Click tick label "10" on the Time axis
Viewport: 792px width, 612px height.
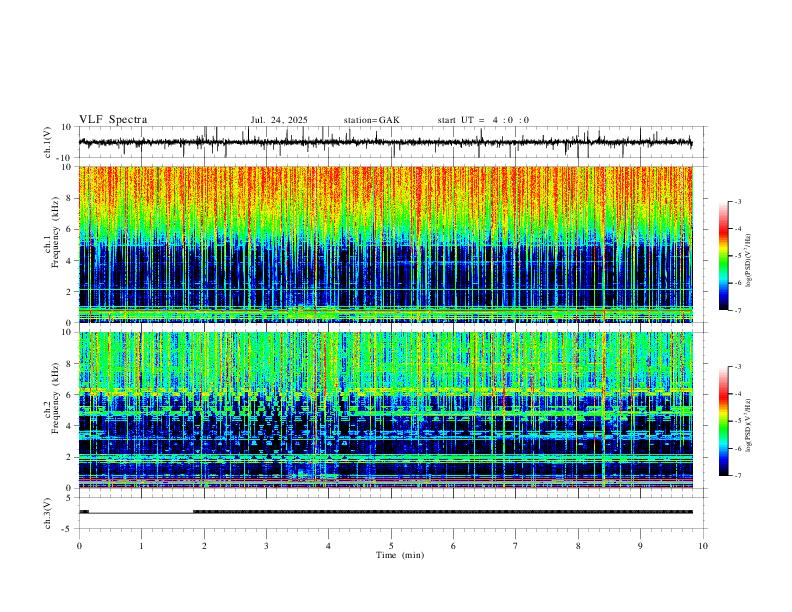(703, 546)
